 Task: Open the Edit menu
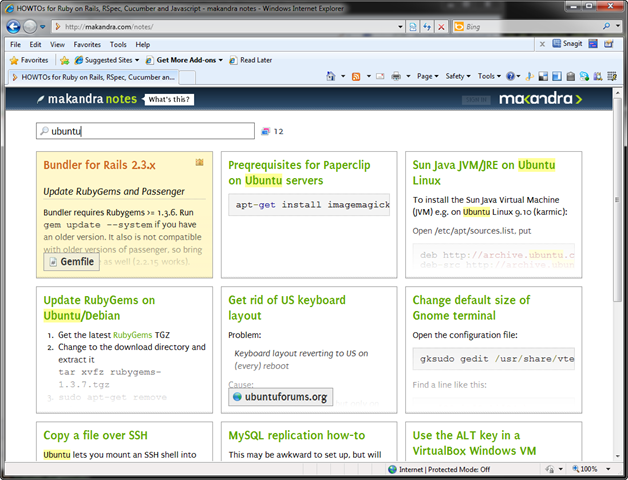(x=35, y=44)
